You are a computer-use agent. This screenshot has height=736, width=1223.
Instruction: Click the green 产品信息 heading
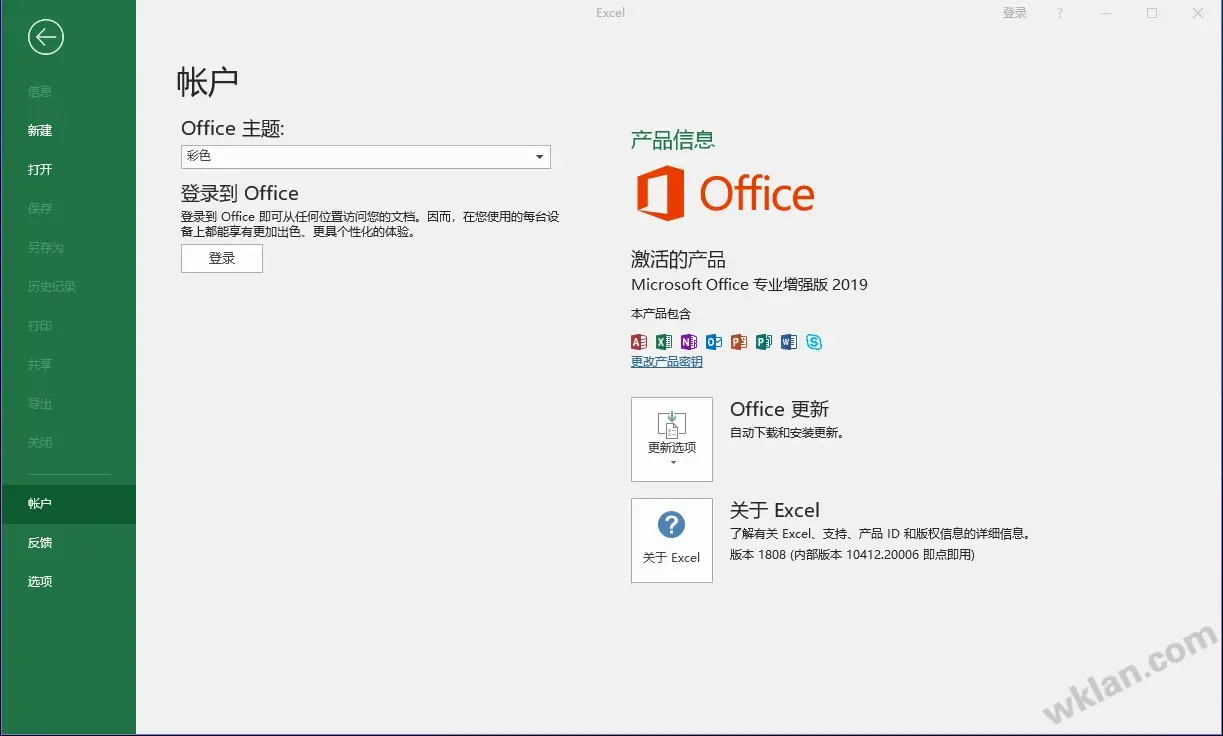[x=673, y=140]
